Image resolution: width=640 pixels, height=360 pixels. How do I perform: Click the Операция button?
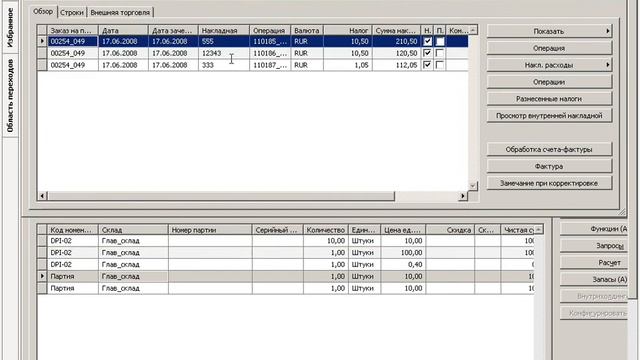click(x=549, y=48)
